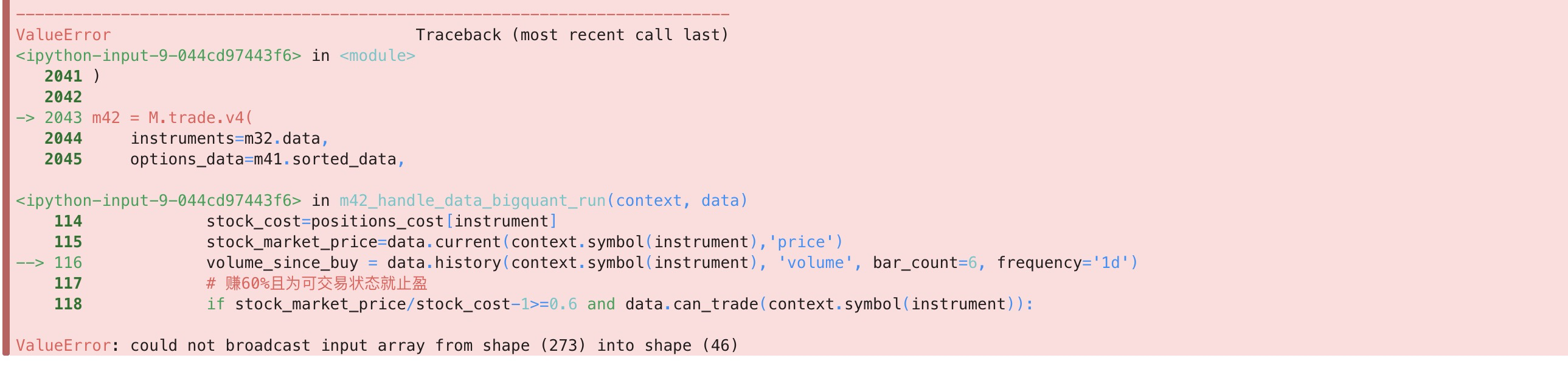The height and width of the screenshot is (380, 1568).
Task: Click line number 2042
Action: tap(63, 97)
